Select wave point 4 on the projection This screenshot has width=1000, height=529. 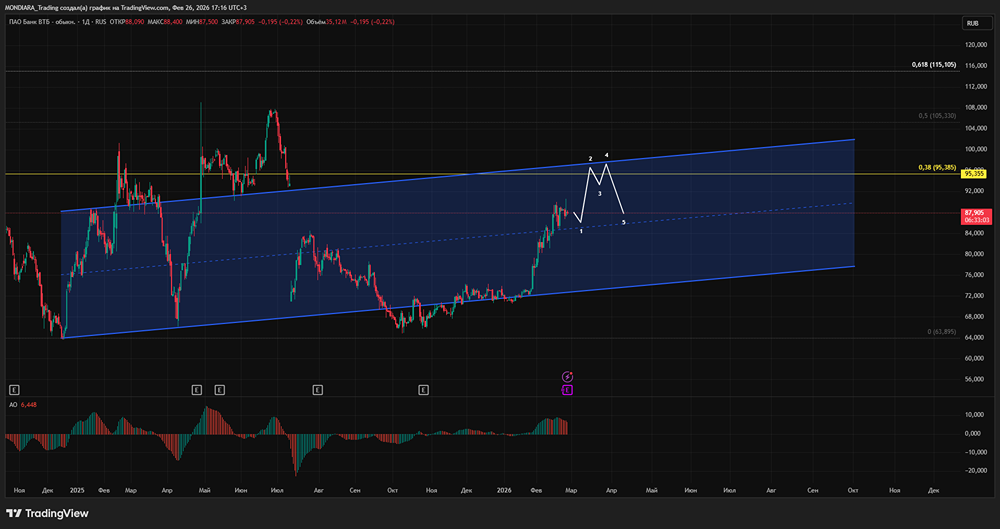pos(607,156)
